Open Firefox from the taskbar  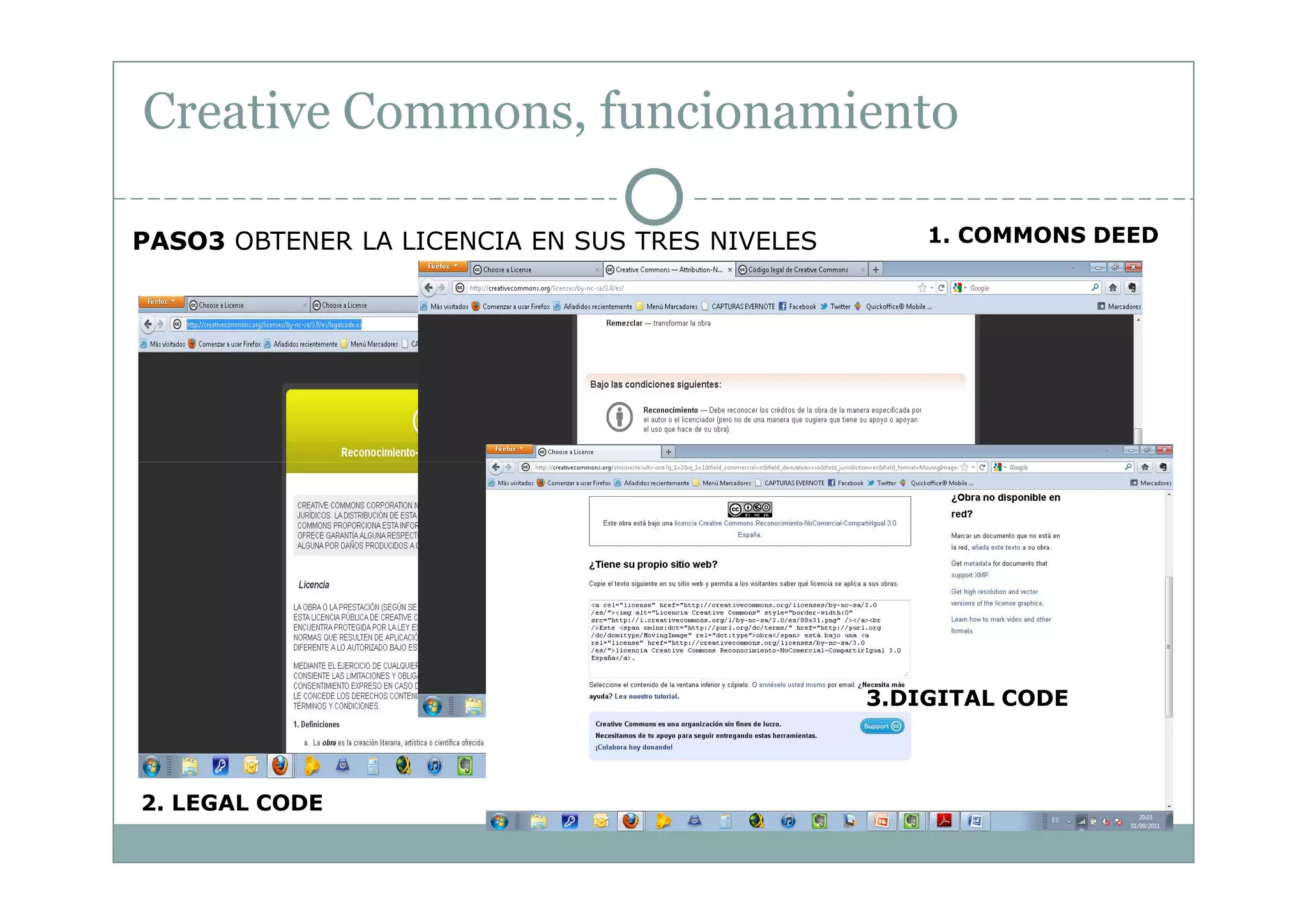pos(632,821)
